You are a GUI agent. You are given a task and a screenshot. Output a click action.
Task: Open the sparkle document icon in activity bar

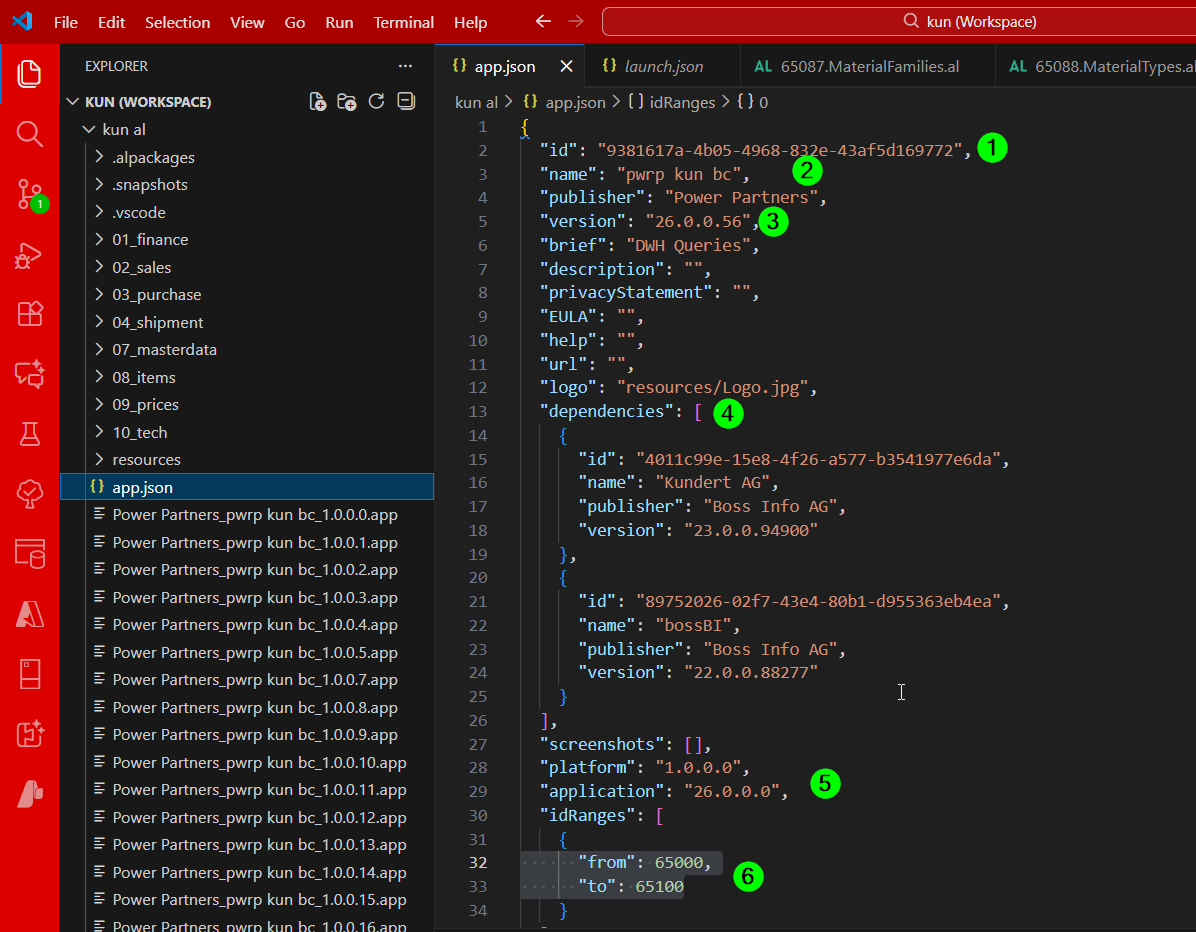pyautogui.click(x=29, y=734)
